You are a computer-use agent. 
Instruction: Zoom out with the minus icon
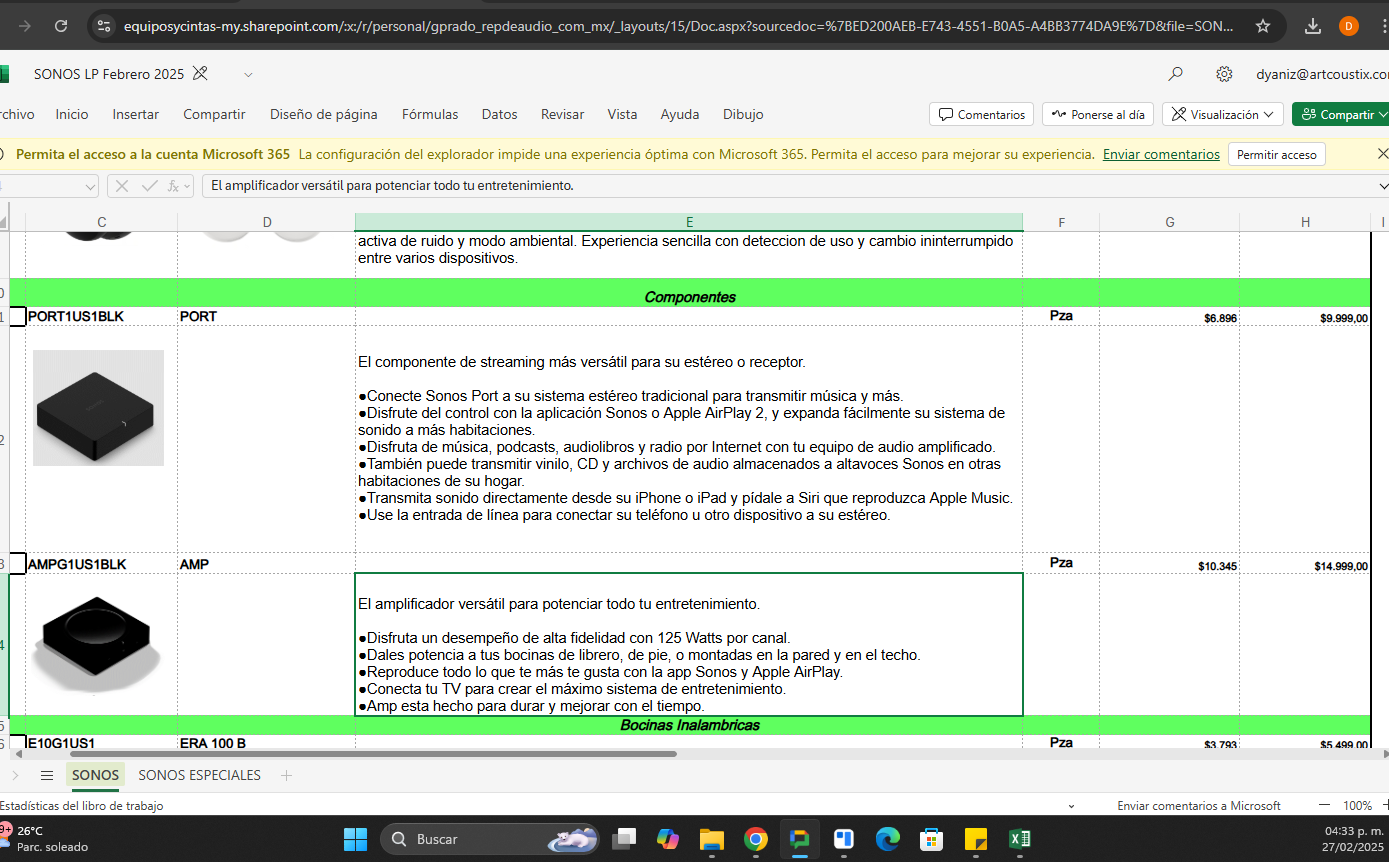1324,805
